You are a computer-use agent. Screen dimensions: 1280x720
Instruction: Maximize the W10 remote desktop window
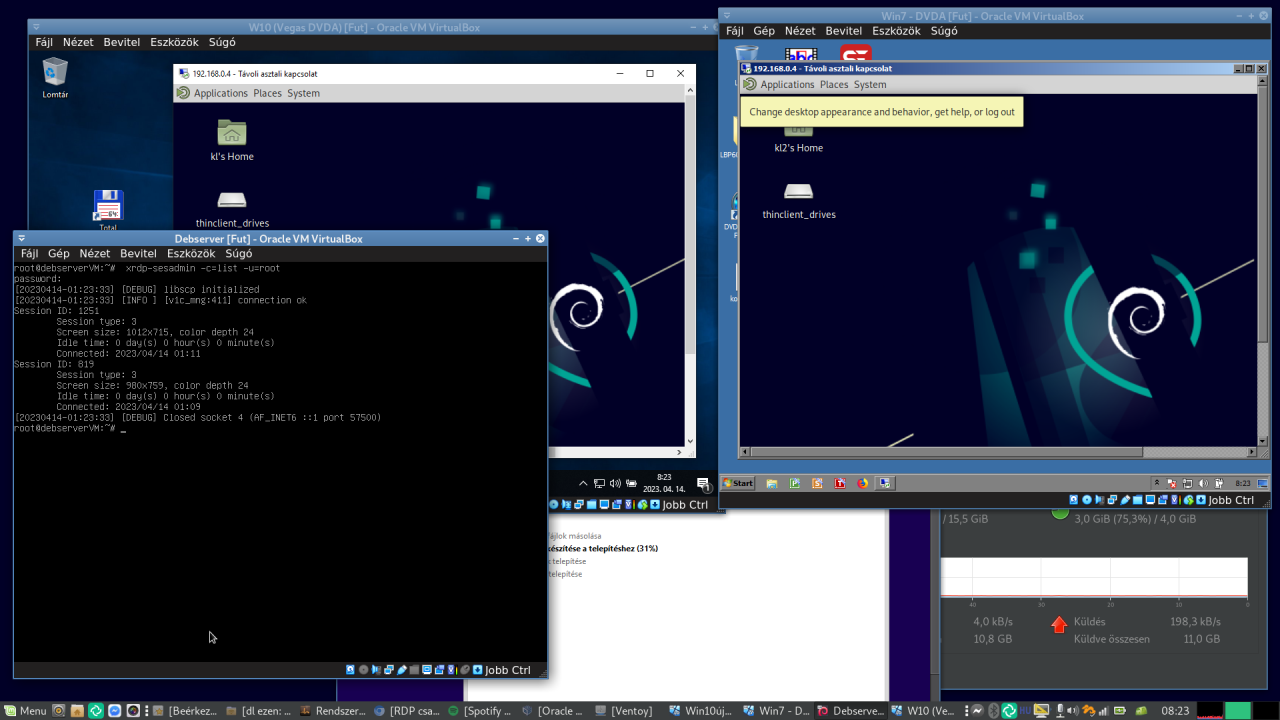pyautogui.click(x=650, y=73)
